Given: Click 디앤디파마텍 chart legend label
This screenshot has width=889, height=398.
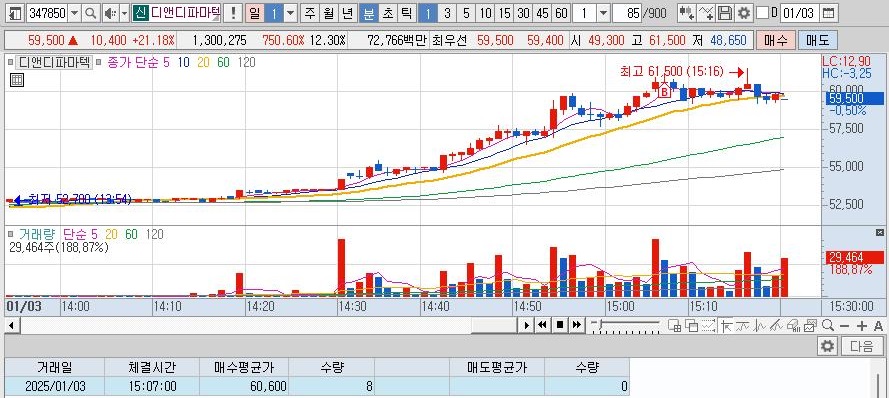Looking at the screenshot, I should [55, 62].
